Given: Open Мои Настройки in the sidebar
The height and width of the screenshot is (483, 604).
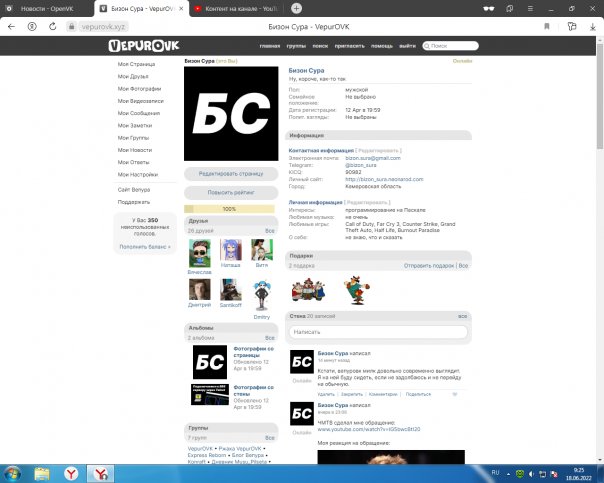Looking at the screenshot, I should tap(138, 175).
